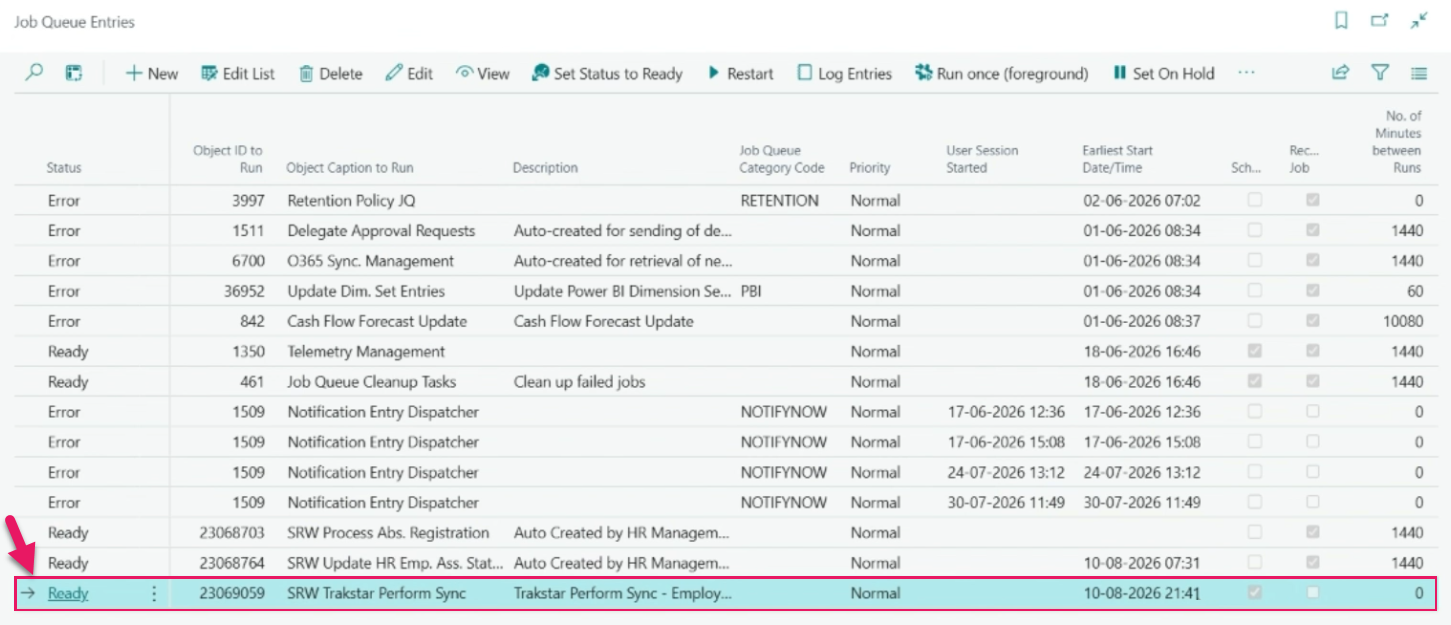Viewport: 1451px width, 625px height.
Task: Click the Telemetry Management caption
Action: click(366, 352)
